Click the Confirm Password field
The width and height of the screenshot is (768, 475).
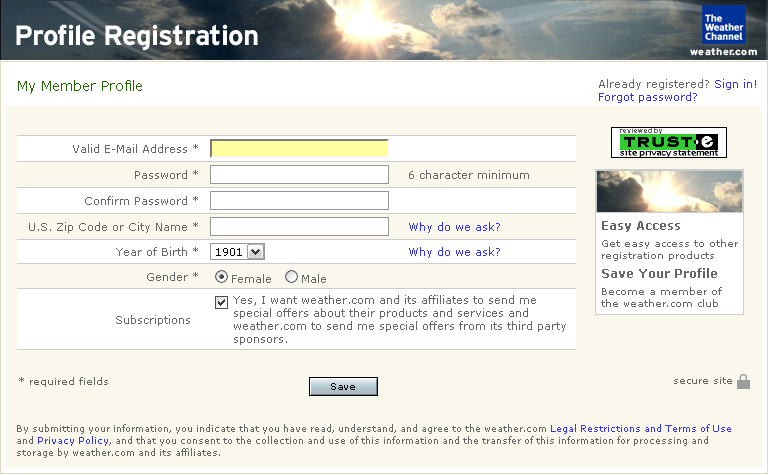coord(299,201)
